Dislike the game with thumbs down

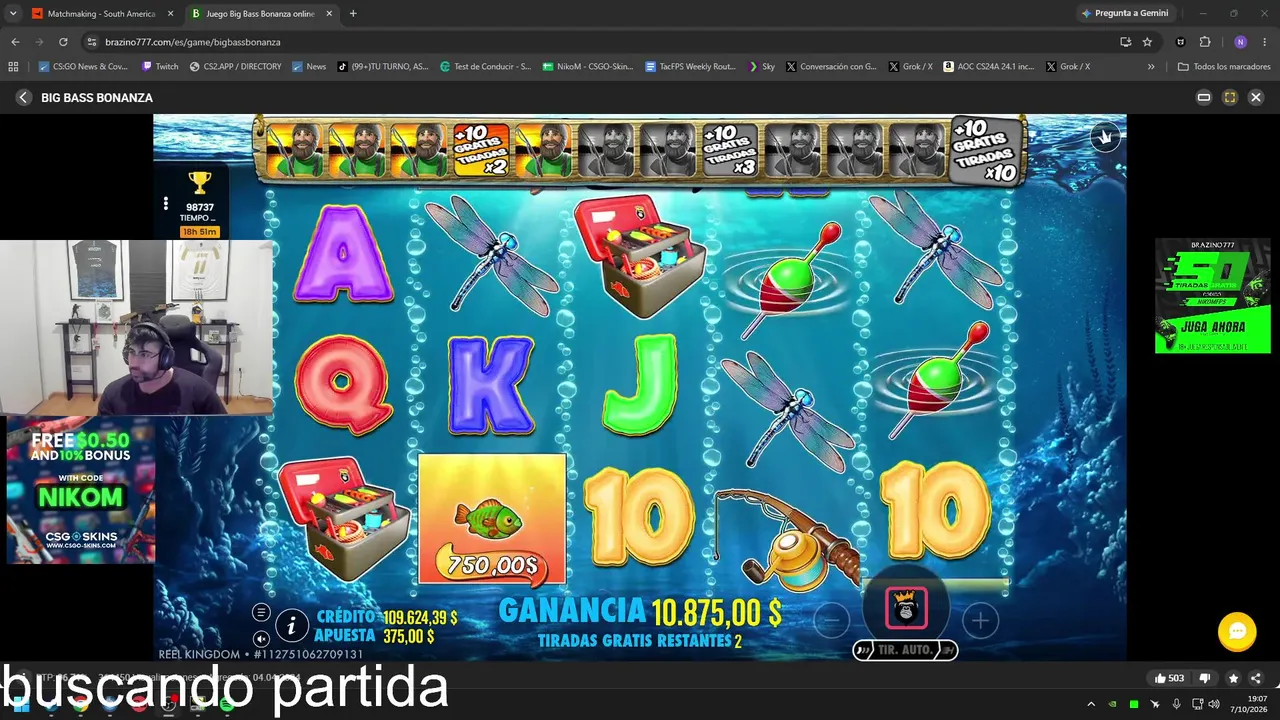coord(1205,678)
